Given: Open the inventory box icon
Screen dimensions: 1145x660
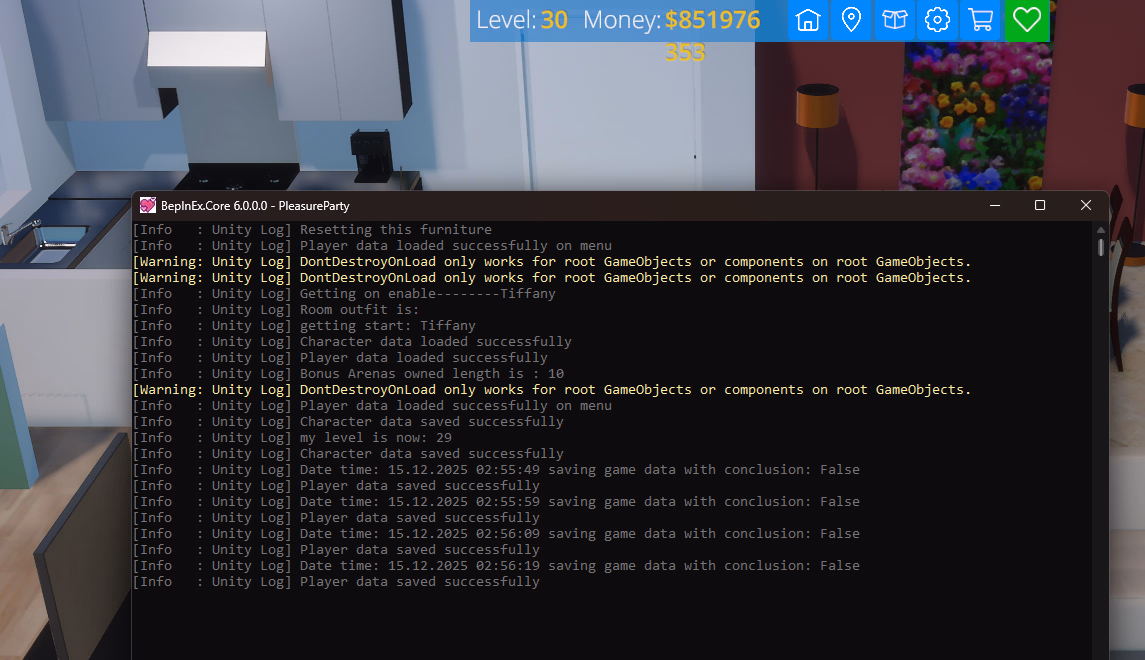Looking at the screenshot, I should coord(894,20).
